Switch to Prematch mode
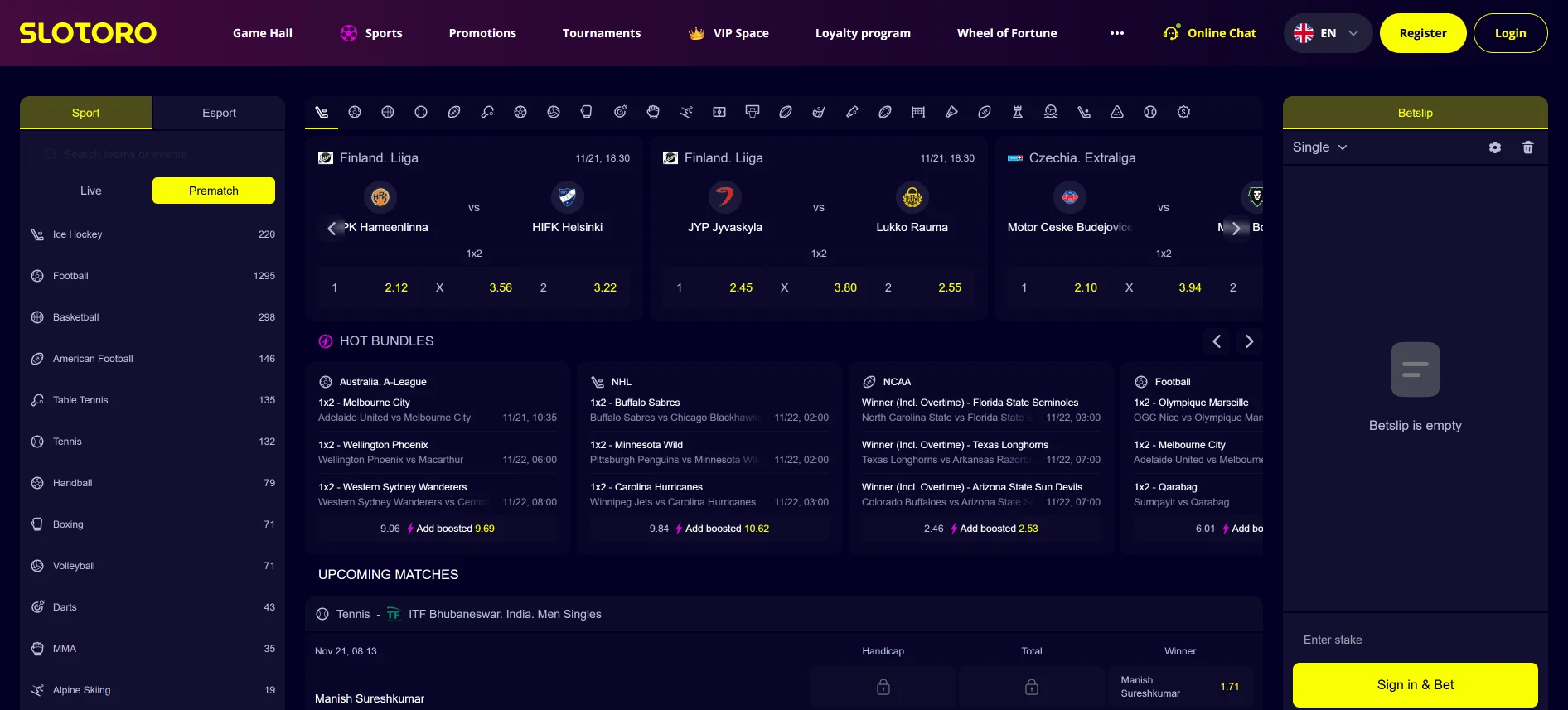The width and height of the screenshot is (1568, 710). (214, 191)
